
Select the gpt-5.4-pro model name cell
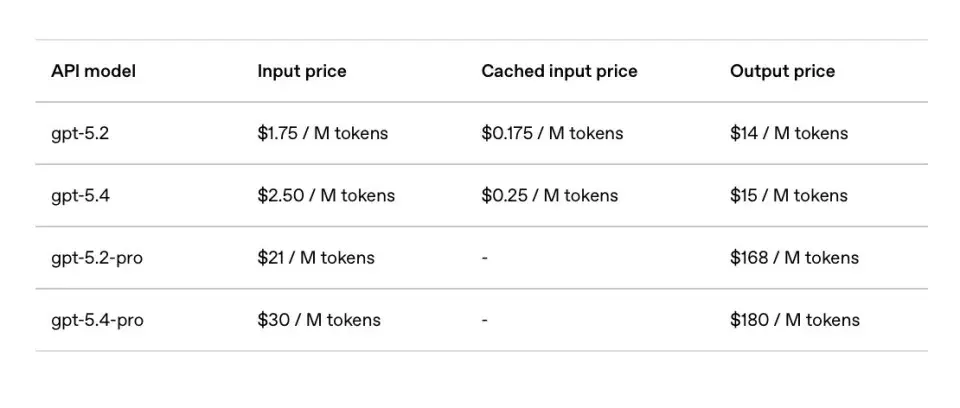(97, 320)
